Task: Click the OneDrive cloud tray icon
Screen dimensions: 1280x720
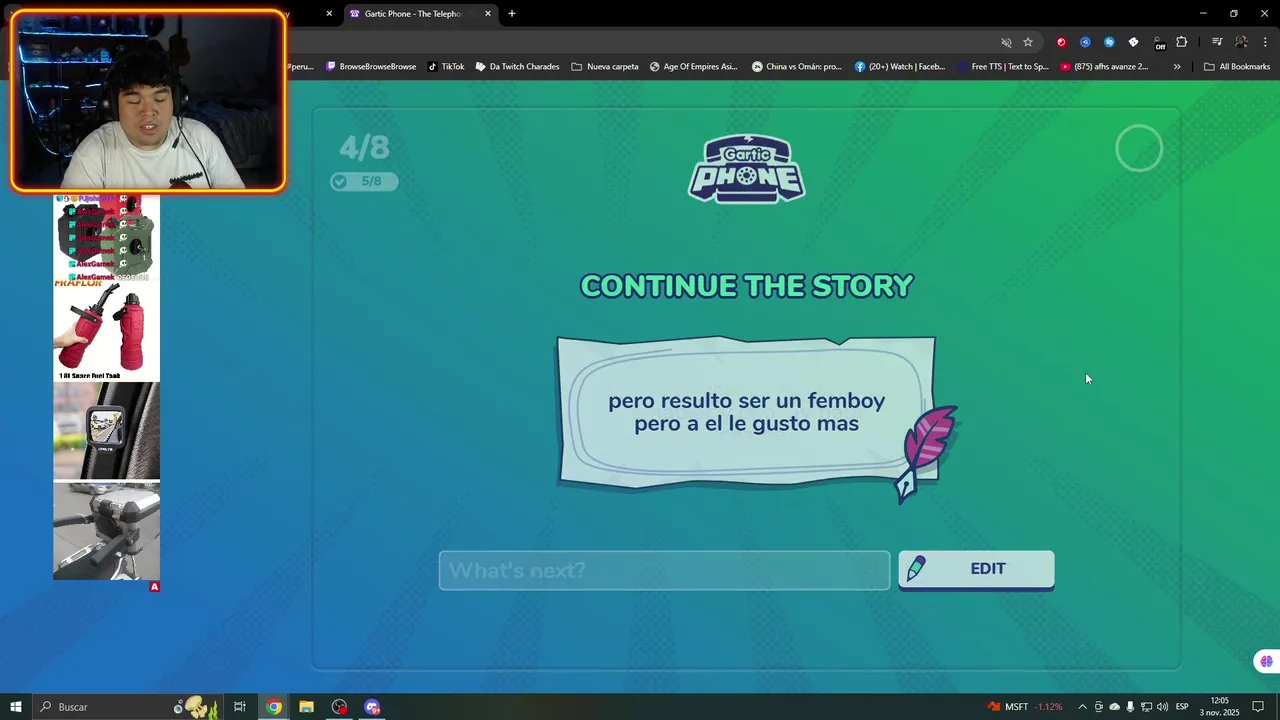Action: (x=1114, y=707)
